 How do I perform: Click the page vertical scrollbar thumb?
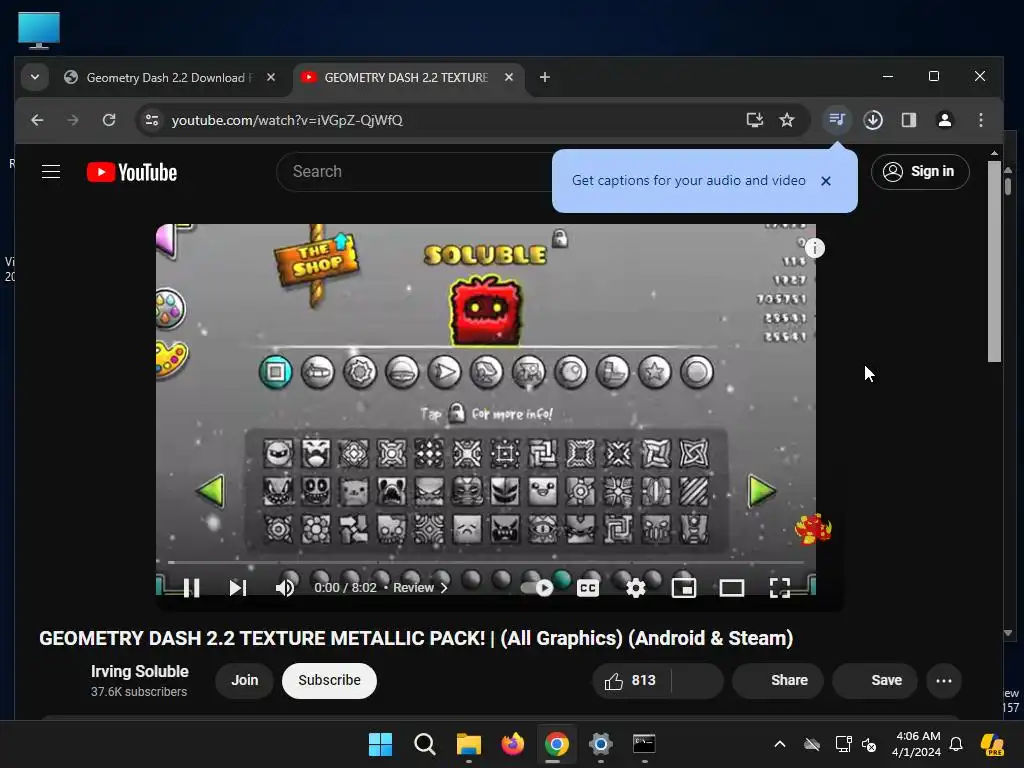(994, 261)
